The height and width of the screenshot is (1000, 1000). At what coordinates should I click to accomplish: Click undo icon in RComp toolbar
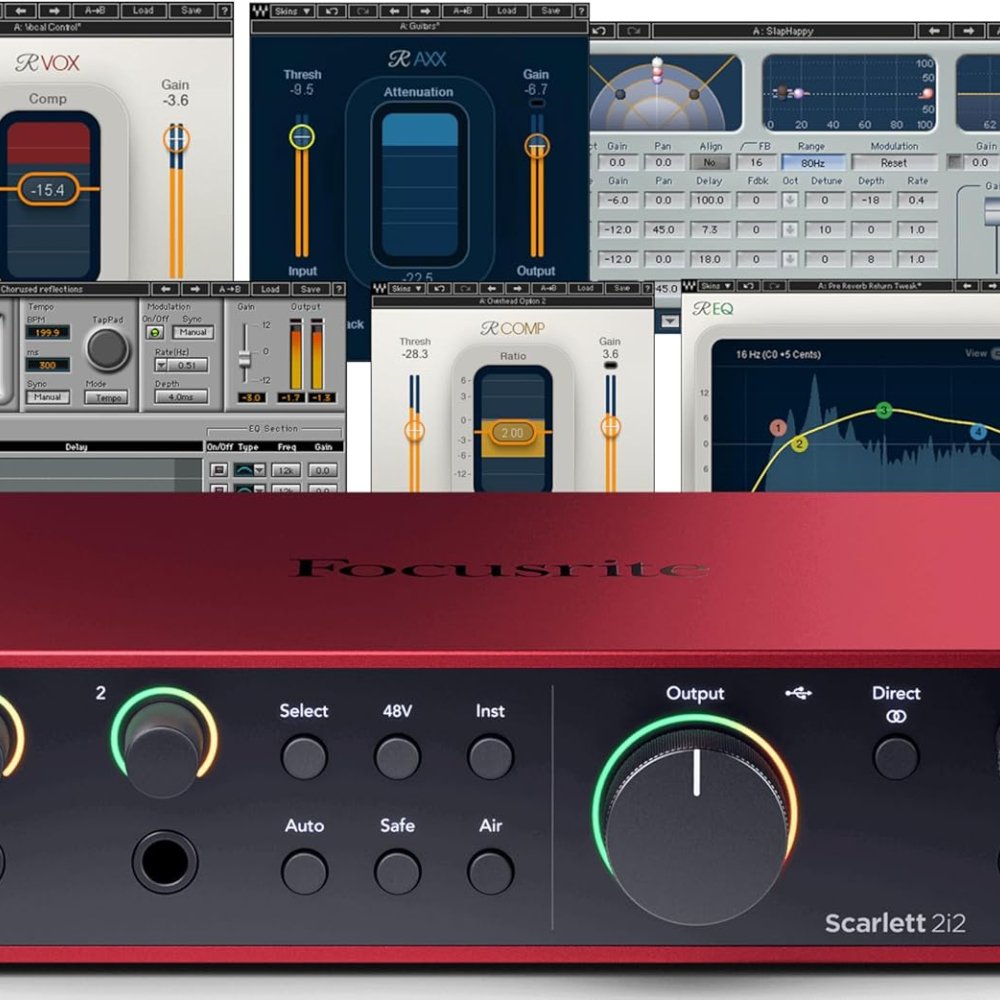(x=439, y=288)
